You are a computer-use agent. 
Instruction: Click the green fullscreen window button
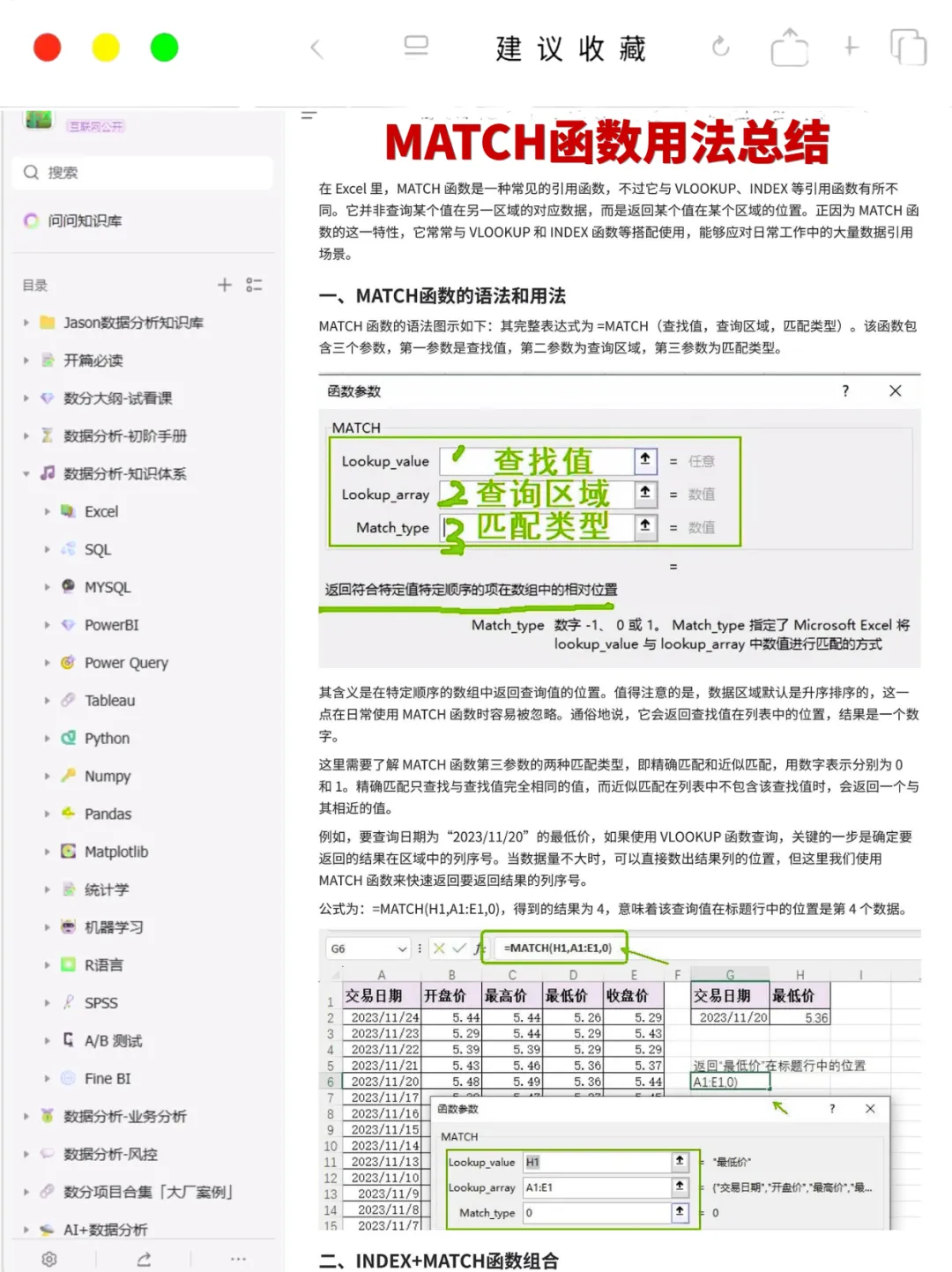point(164,47)
